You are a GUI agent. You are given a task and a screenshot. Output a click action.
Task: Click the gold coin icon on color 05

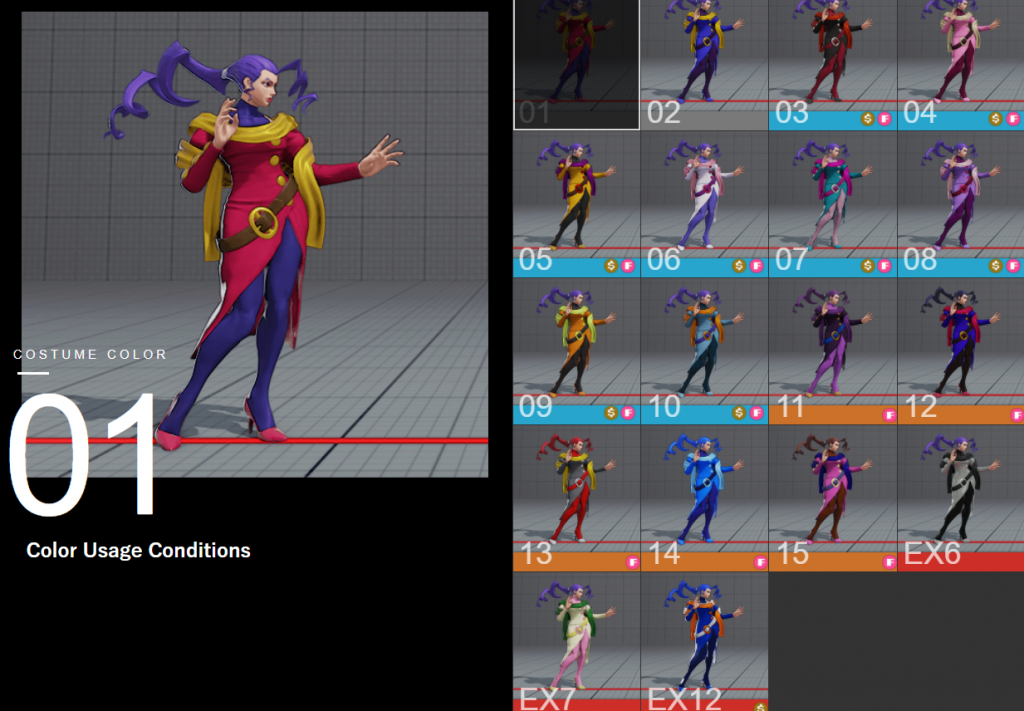tap(611, 266)
